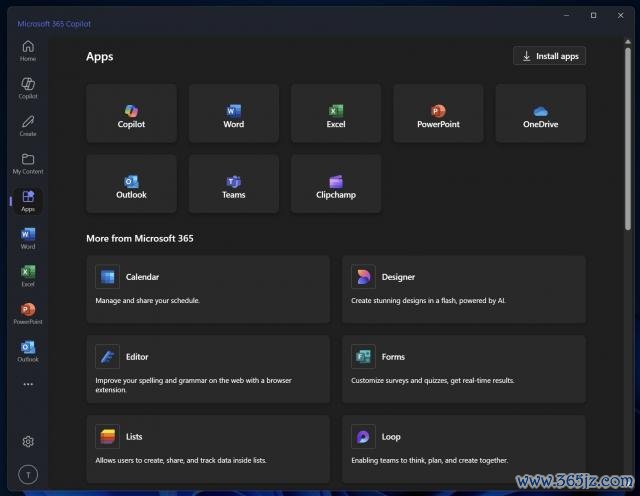This screenshot has height=496, width=640.
Task: Open settings gear in sidebar
Action: [28, 441]
